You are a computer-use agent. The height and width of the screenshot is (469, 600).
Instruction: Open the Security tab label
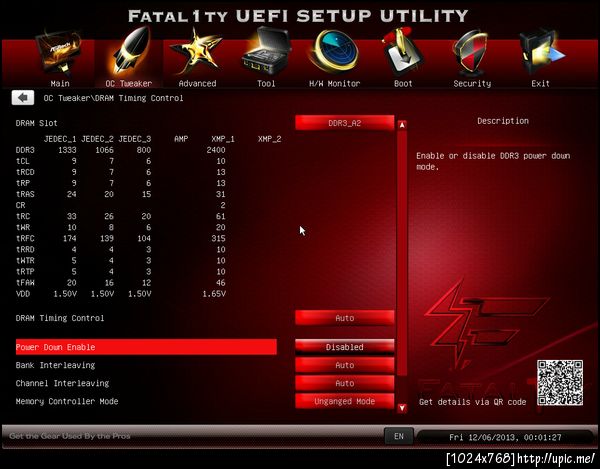click(x=472, y=83)
